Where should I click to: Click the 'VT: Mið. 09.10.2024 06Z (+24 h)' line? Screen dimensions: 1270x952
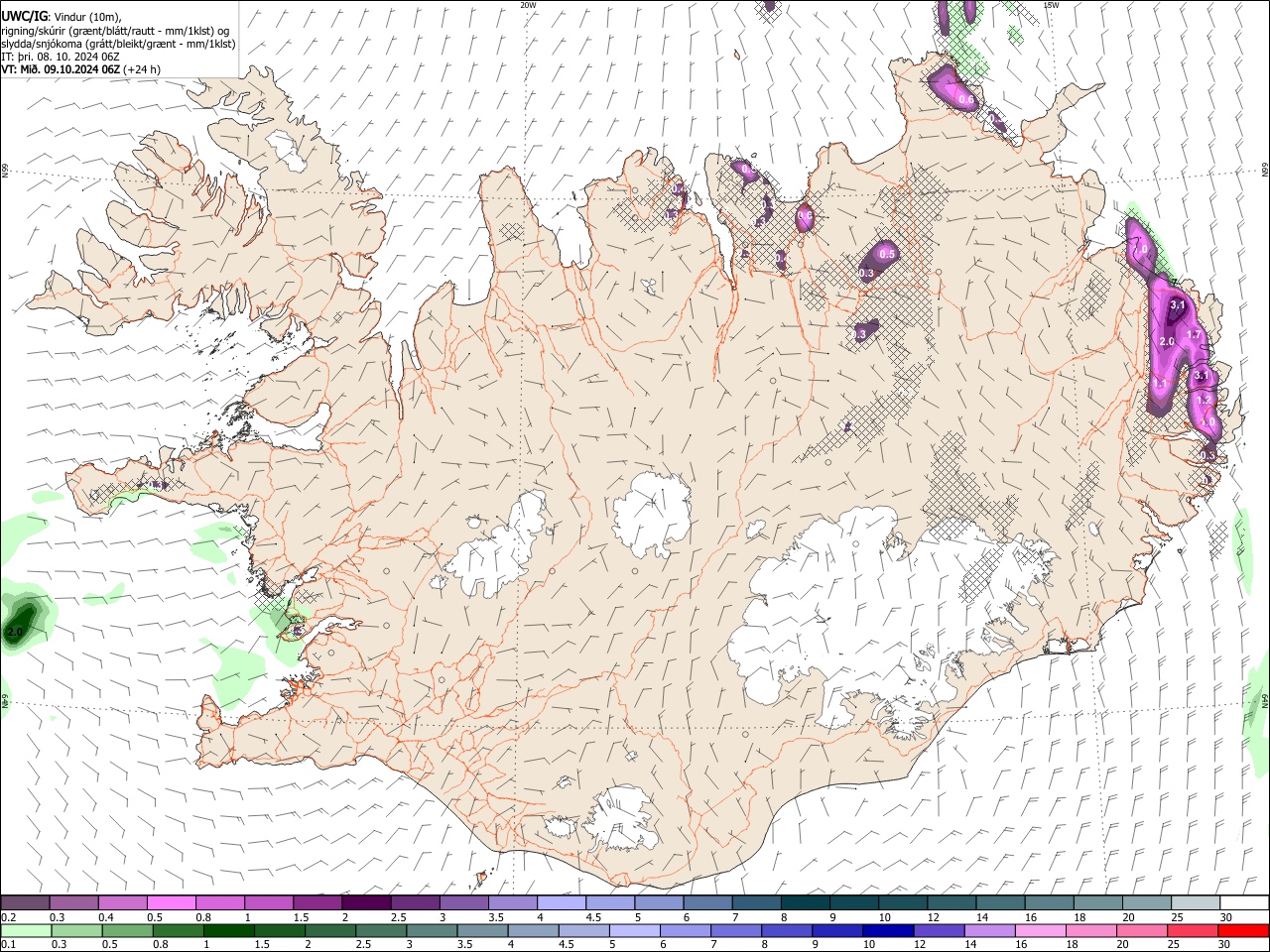[81, 69]
